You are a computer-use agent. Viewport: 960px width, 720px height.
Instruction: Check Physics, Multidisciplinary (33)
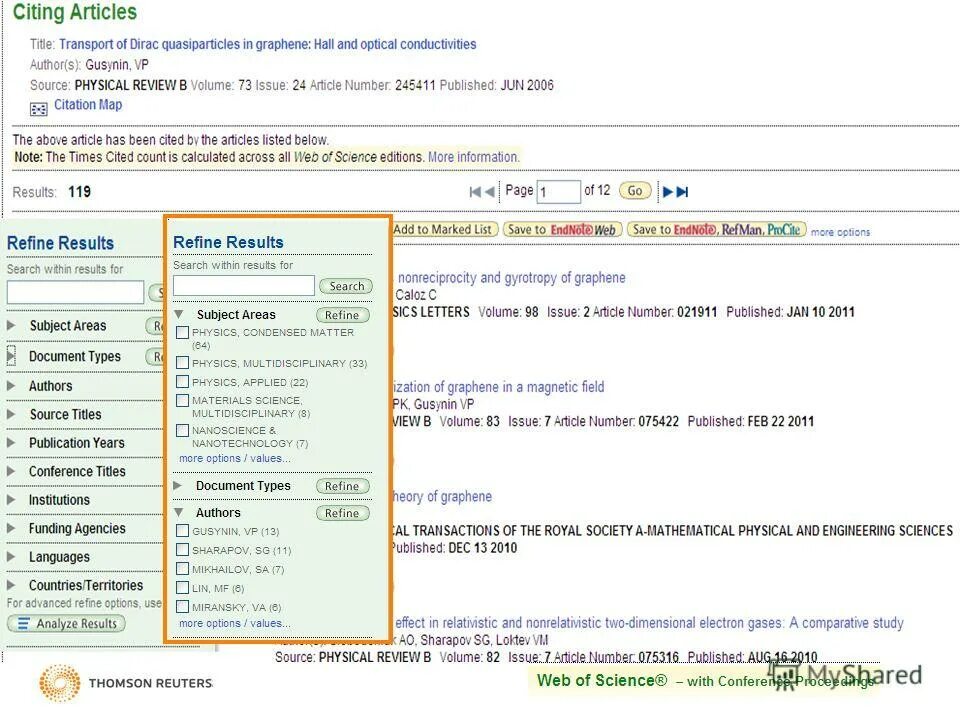tap(182, 363)
